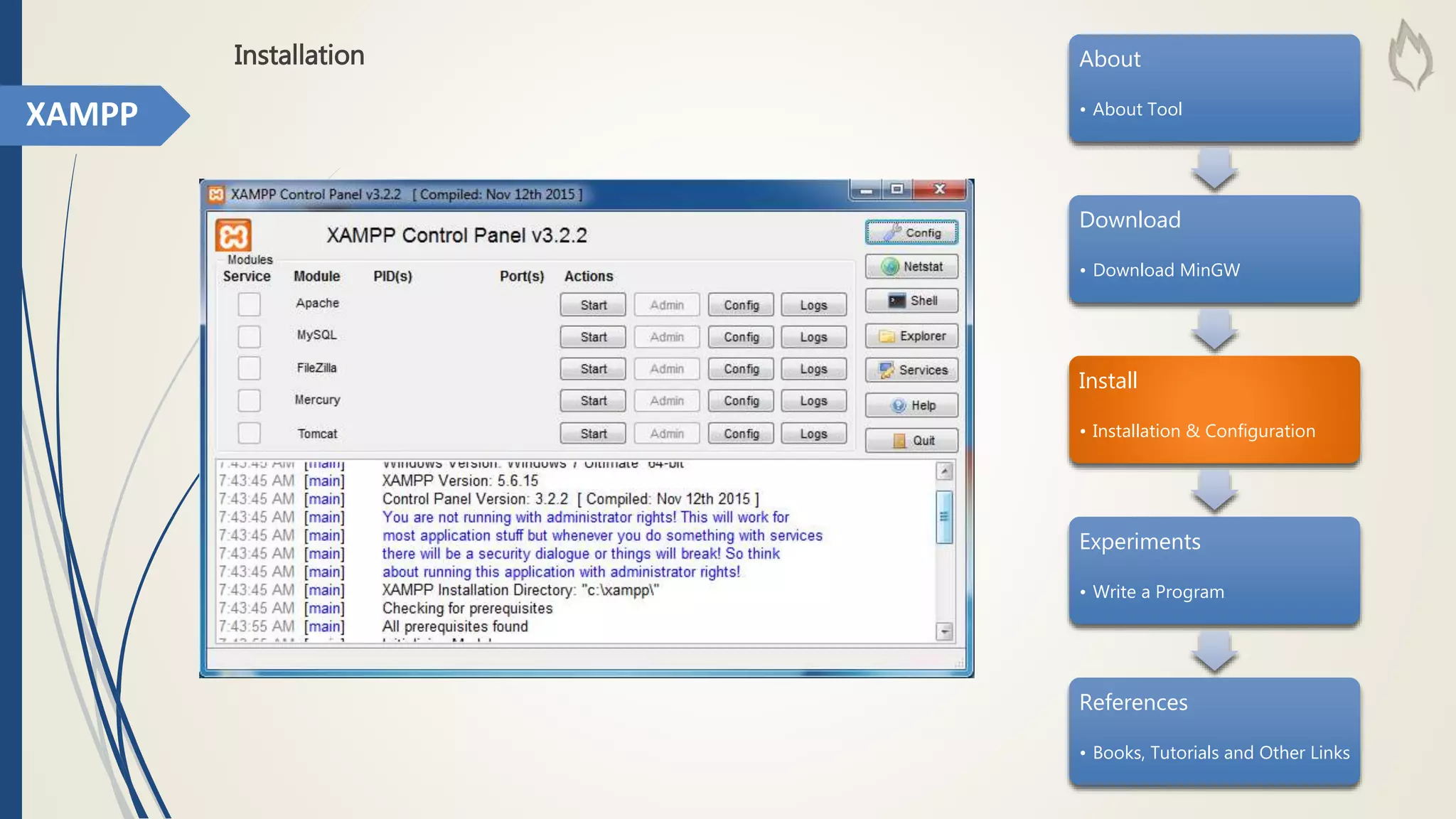
Task: Open Mercury Config
Action: pyautogui.click(x=741, y=401)
